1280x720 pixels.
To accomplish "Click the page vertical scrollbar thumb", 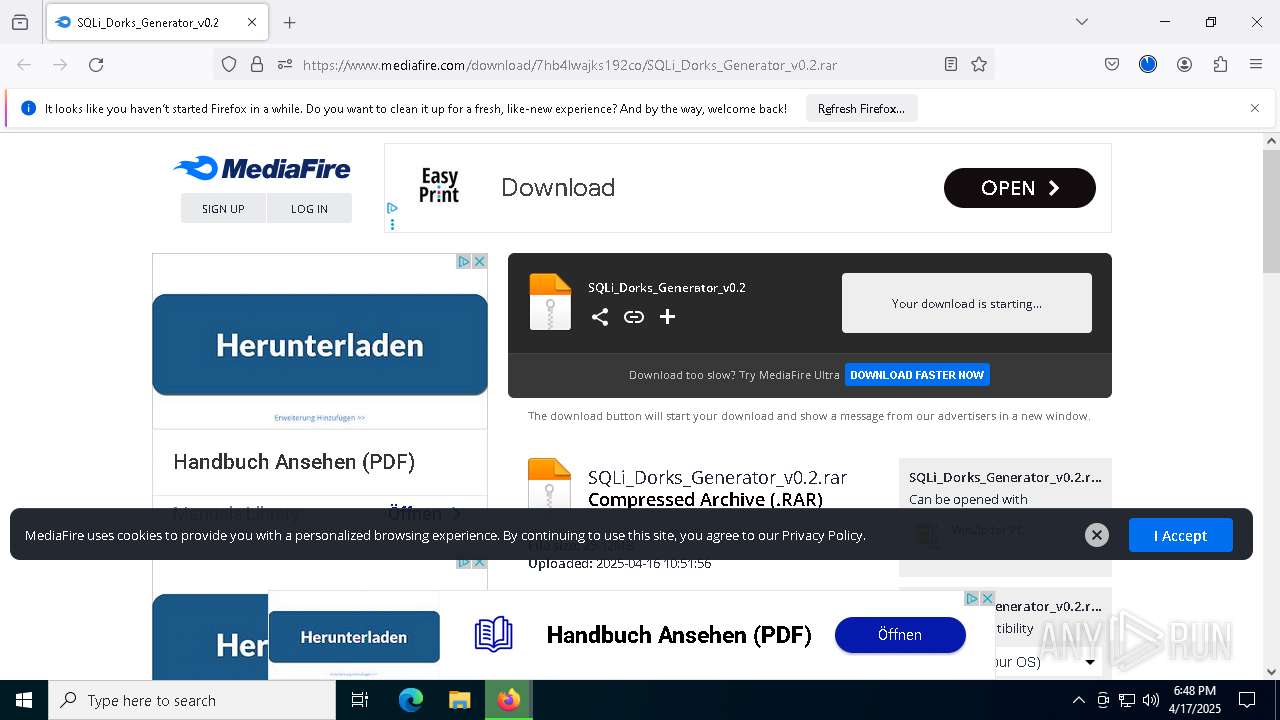I will pyautogui.click(x=1271, y=211).
